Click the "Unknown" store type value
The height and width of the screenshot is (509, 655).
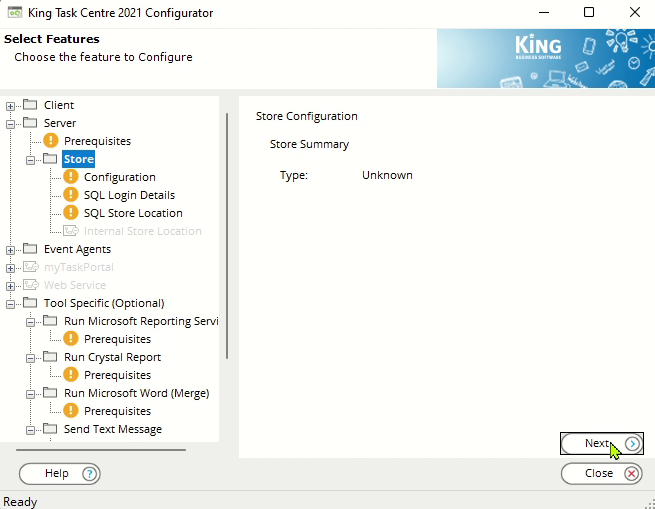click(387, 175)
